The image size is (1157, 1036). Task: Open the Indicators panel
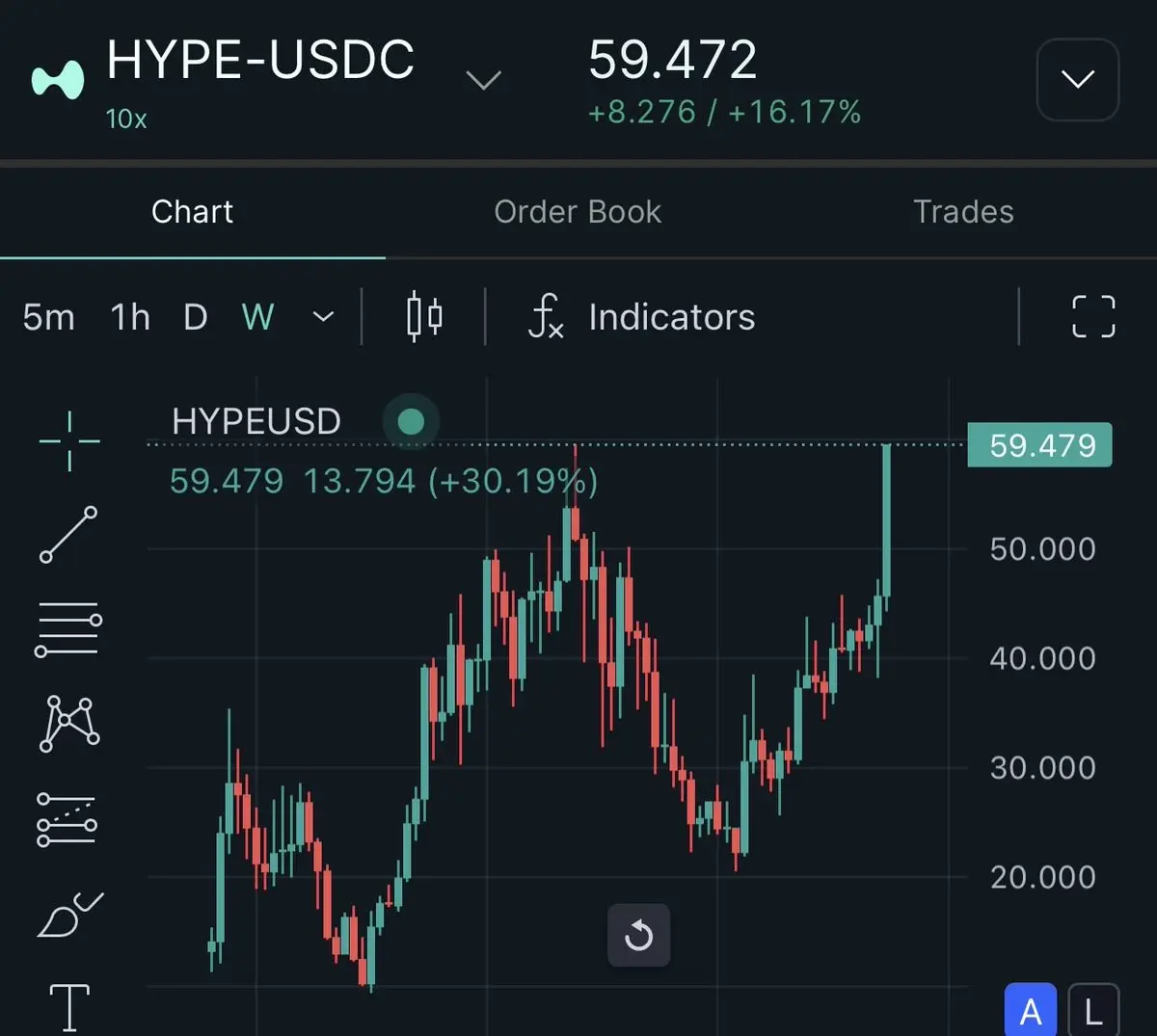coord(642,317)
